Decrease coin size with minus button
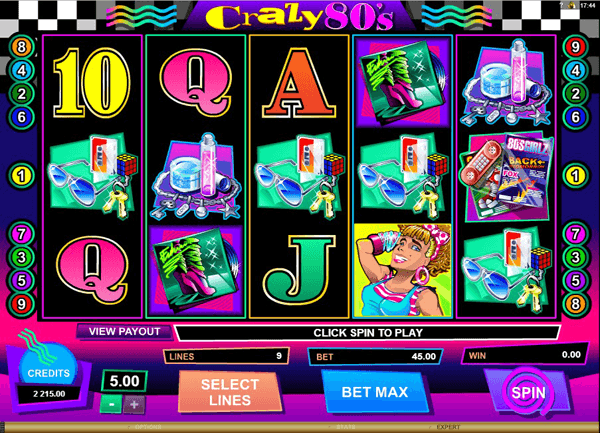Image resolution: width=600 pixels, height=433 pixels. 111,405
